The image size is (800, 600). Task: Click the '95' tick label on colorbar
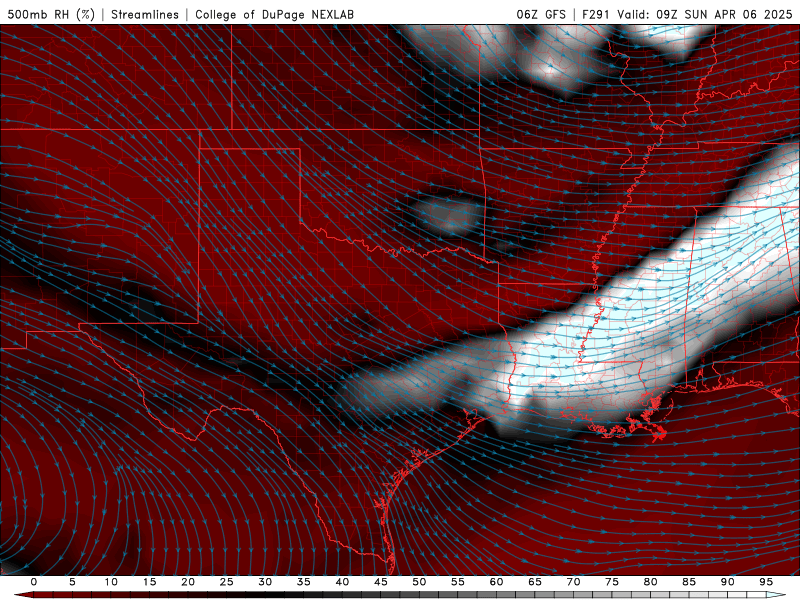(x=766, y=582)
